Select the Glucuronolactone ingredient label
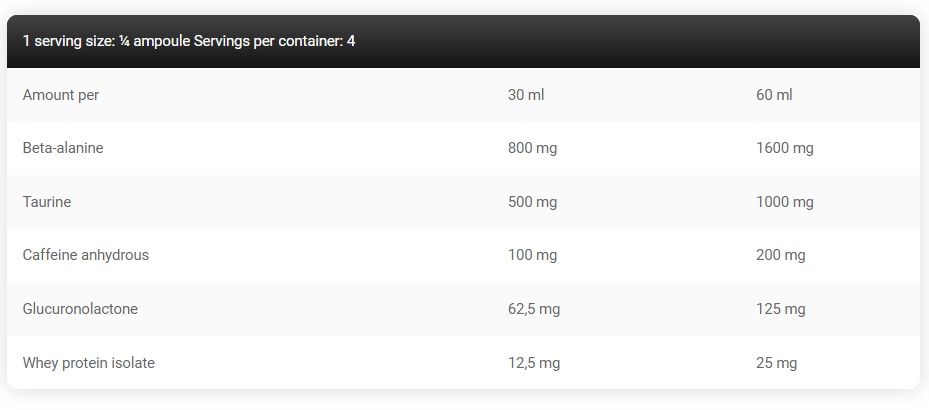 [x=80, y=309]
